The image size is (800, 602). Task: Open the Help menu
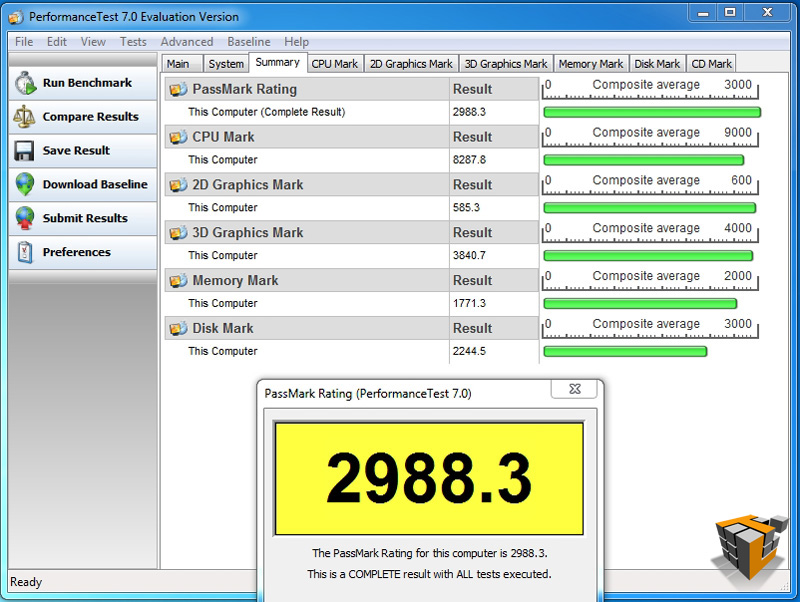click(x=296, y=42)
